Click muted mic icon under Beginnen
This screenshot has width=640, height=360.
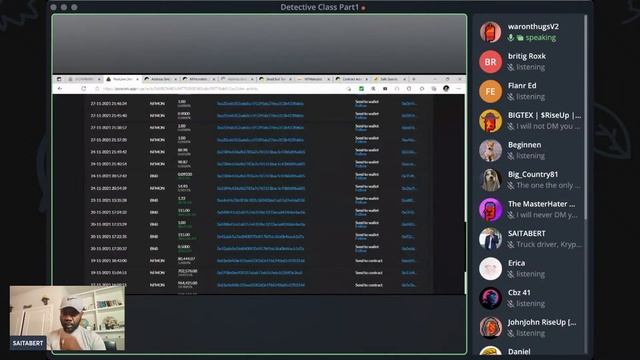511,156
